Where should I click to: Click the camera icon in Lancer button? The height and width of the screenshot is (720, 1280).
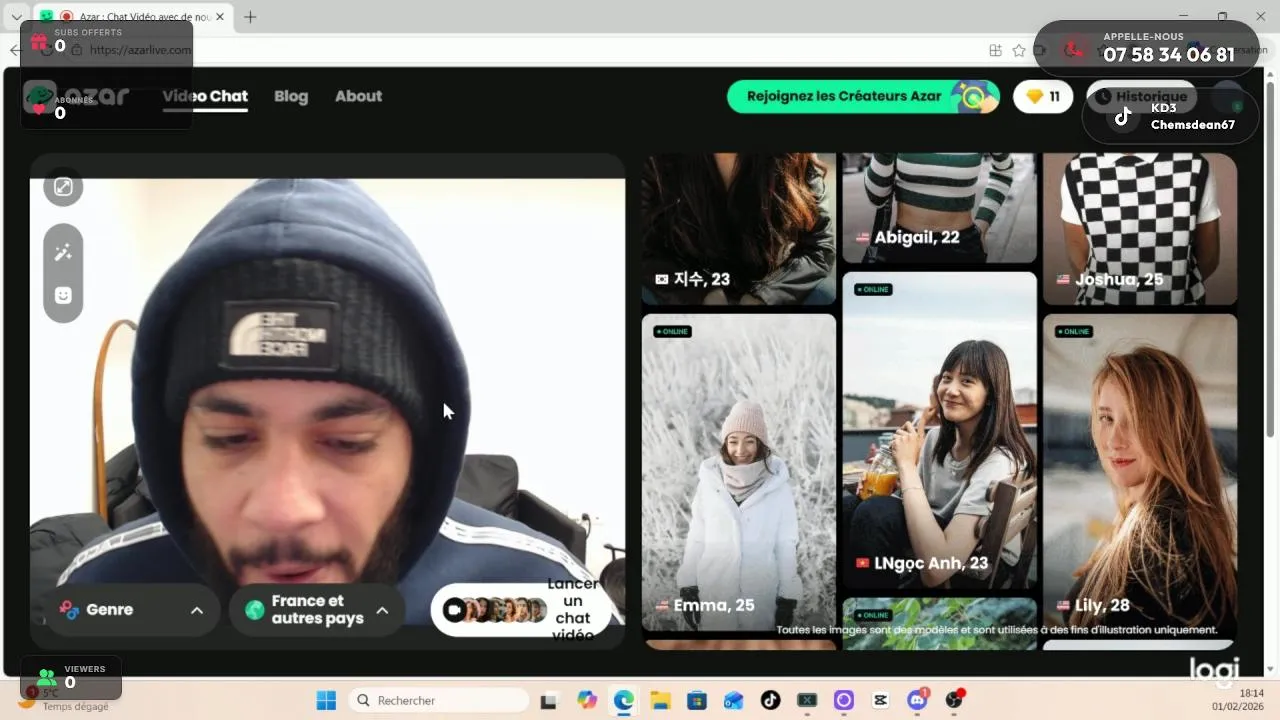coord(454,610)
